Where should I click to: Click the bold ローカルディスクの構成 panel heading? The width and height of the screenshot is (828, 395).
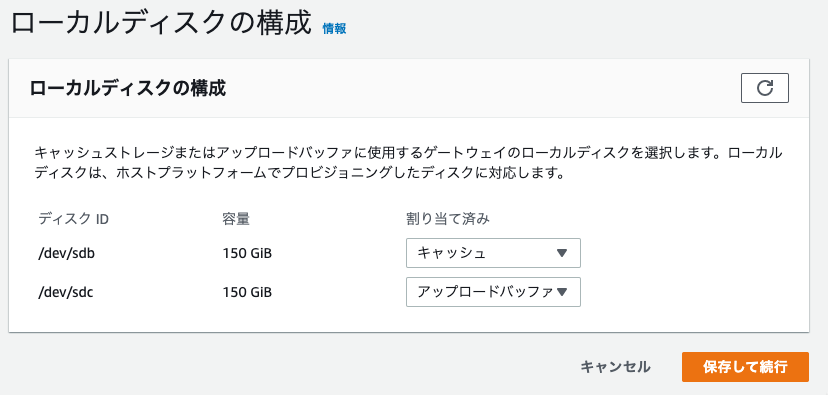[x=128, y=88]
